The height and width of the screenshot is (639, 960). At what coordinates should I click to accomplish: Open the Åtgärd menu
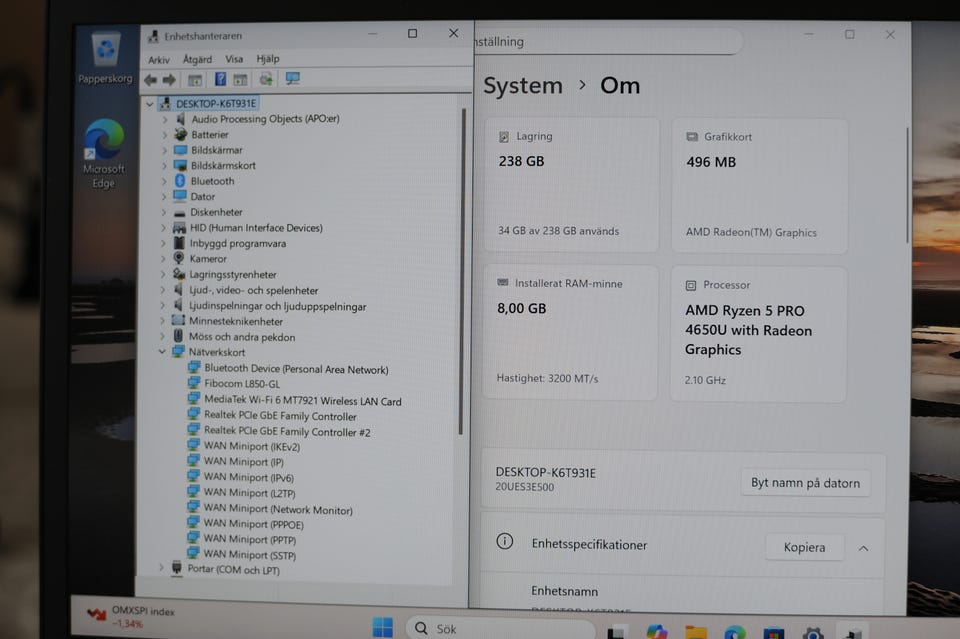coord(197,59)
